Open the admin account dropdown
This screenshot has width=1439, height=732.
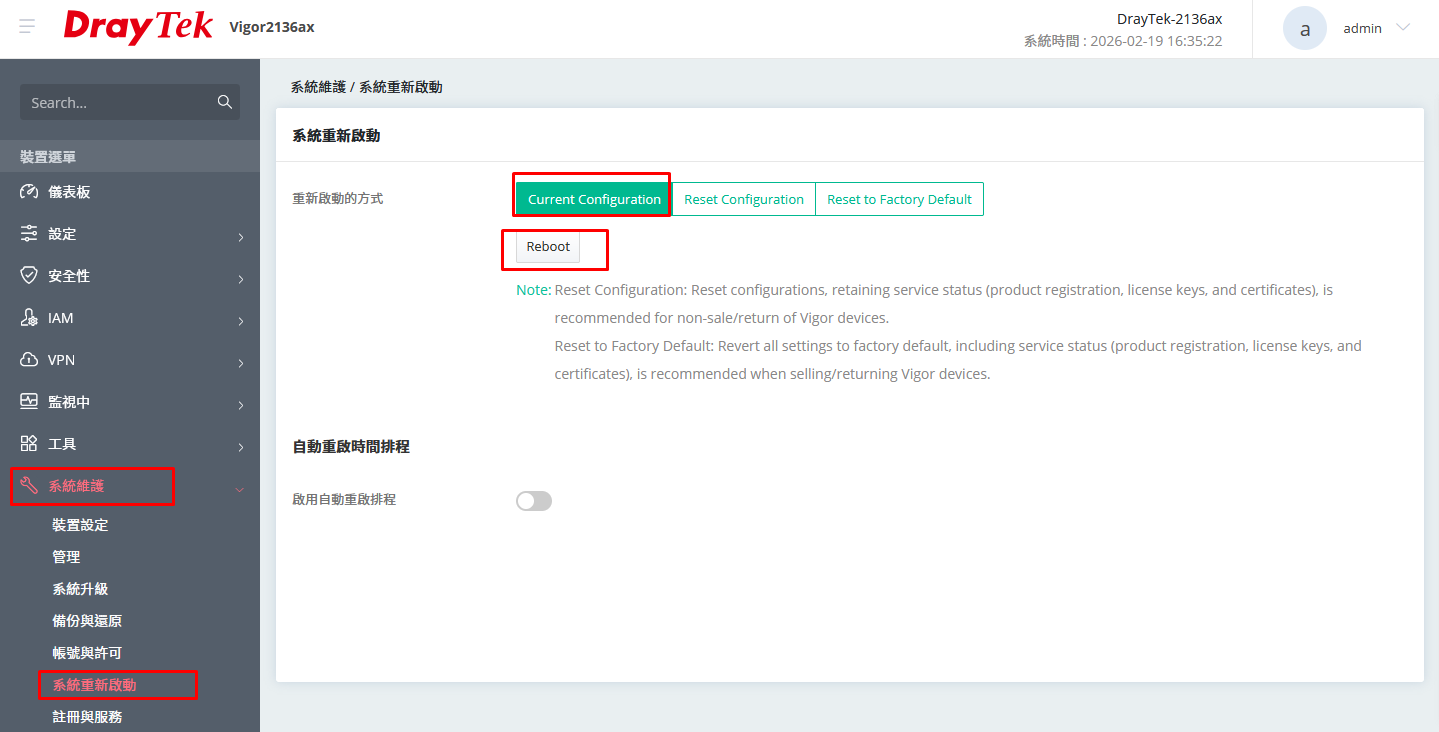click(1402, 28)
